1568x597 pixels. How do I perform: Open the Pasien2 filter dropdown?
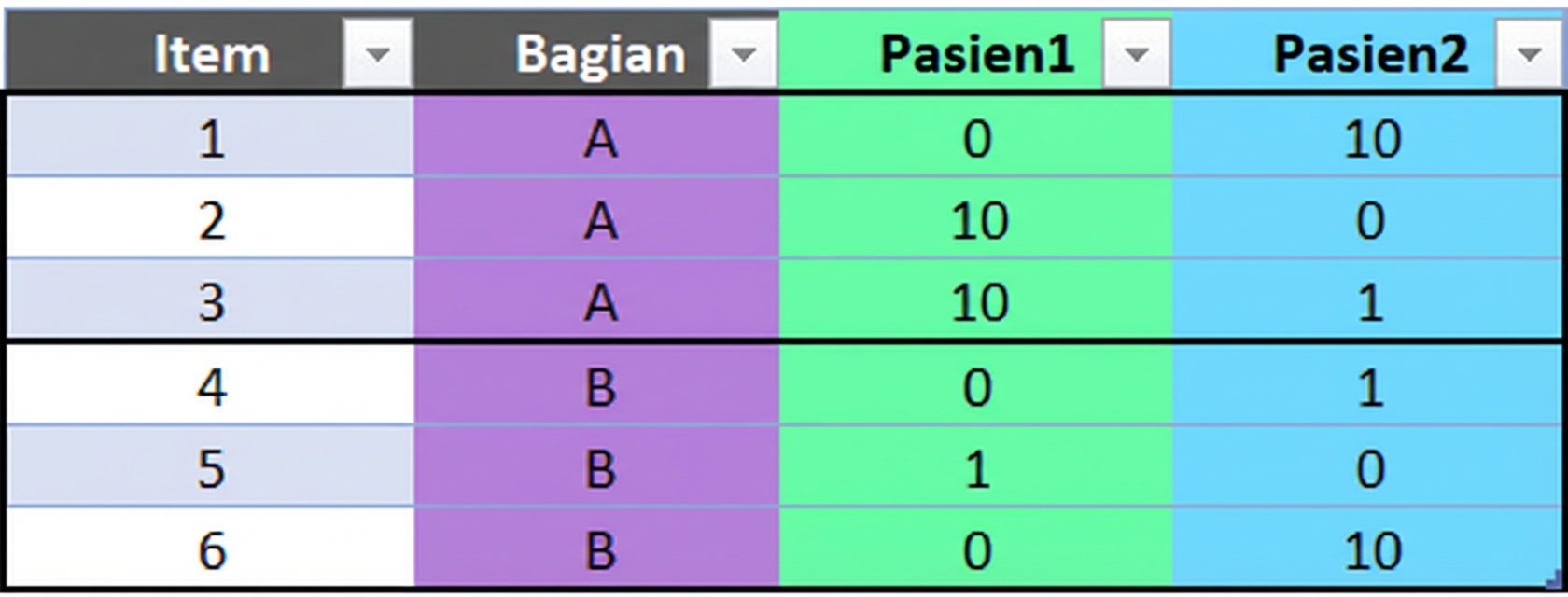(1527, 51)
